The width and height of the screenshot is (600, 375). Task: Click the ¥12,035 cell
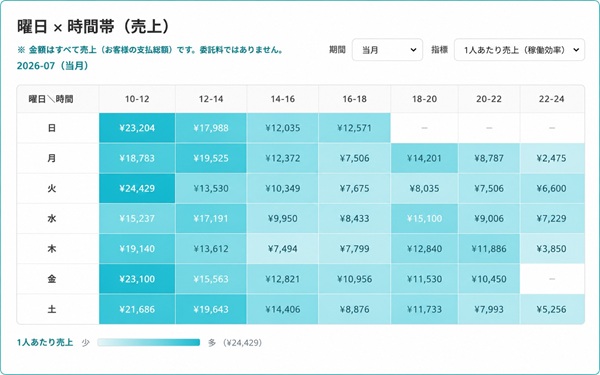tap(283, 128)
